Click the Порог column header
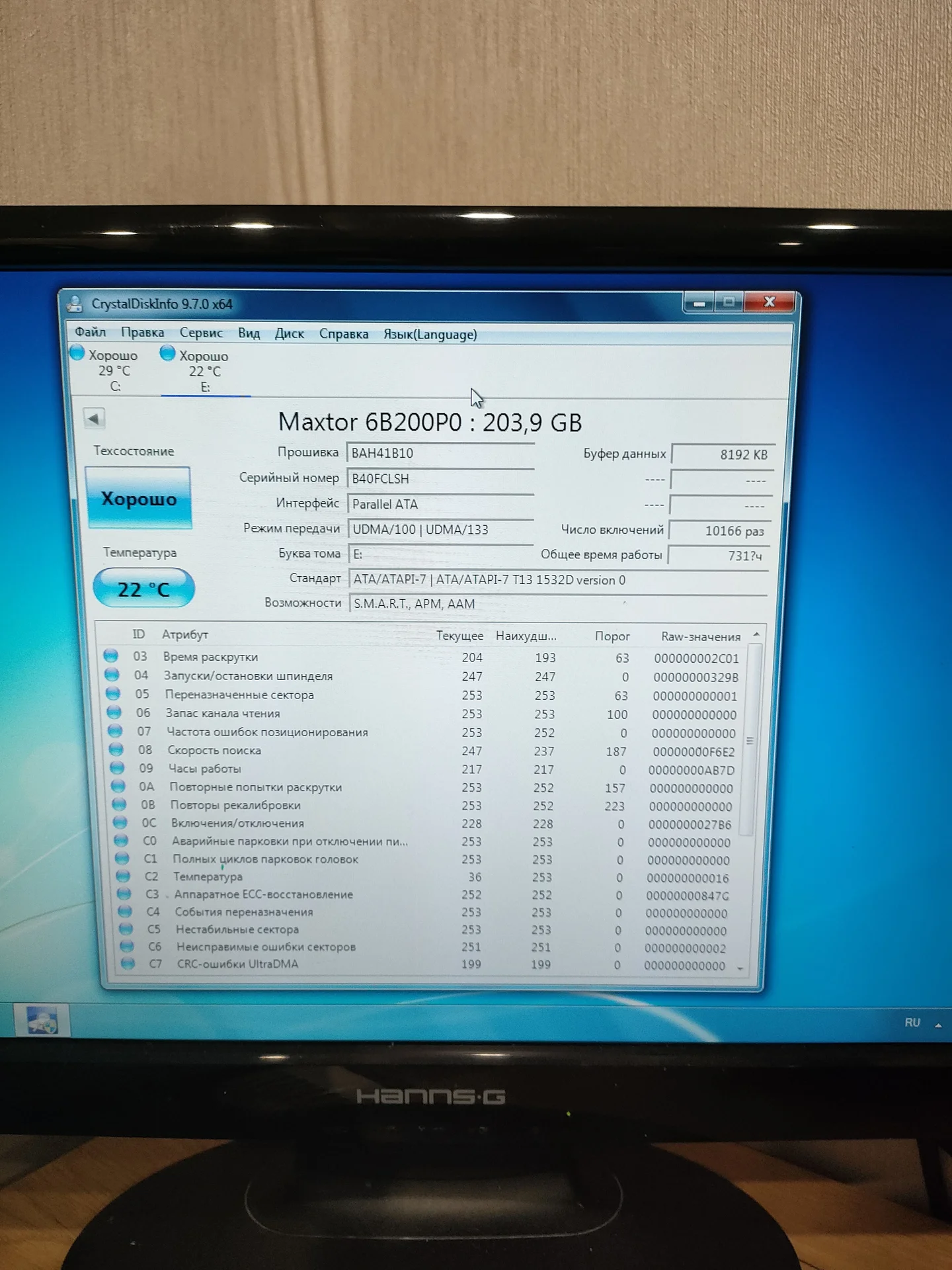 [612, 636]
